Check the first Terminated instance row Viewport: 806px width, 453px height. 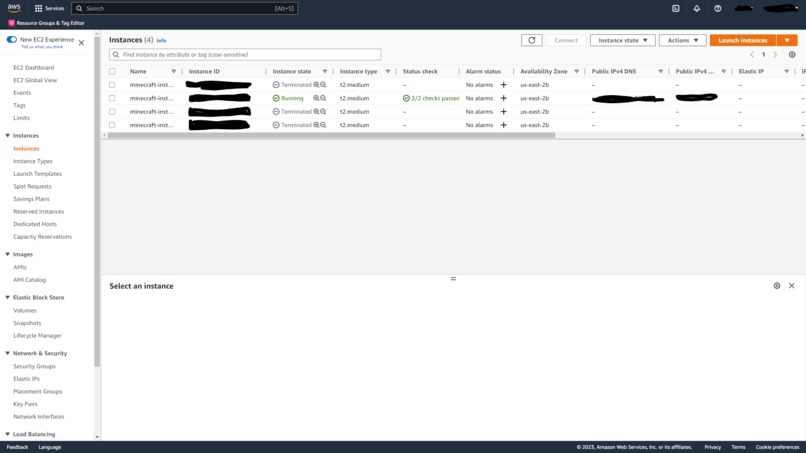tap(112, 85)
